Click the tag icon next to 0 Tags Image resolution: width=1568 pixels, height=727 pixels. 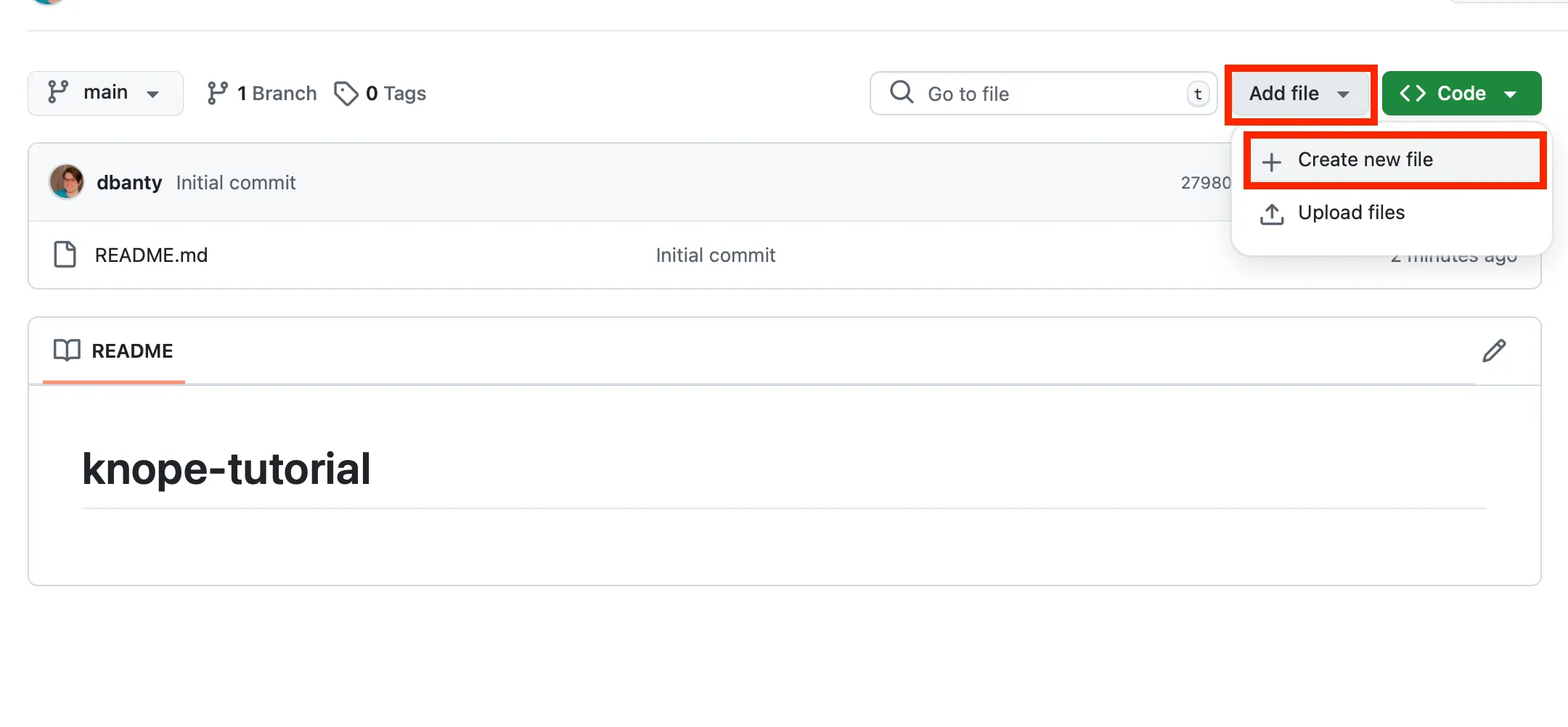[x=346, y=93]
